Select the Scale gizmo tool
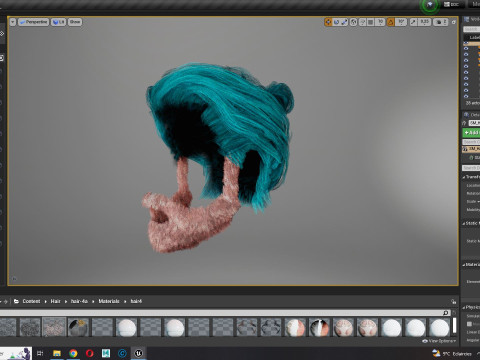Viewport: 480px width, 360px height. tap(344, 22)
